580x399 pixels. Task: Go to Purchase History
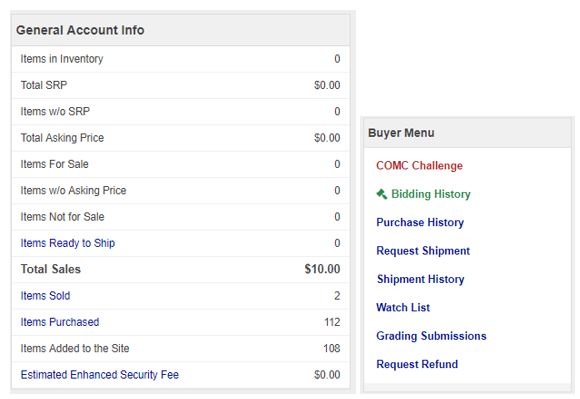point(420,222)
